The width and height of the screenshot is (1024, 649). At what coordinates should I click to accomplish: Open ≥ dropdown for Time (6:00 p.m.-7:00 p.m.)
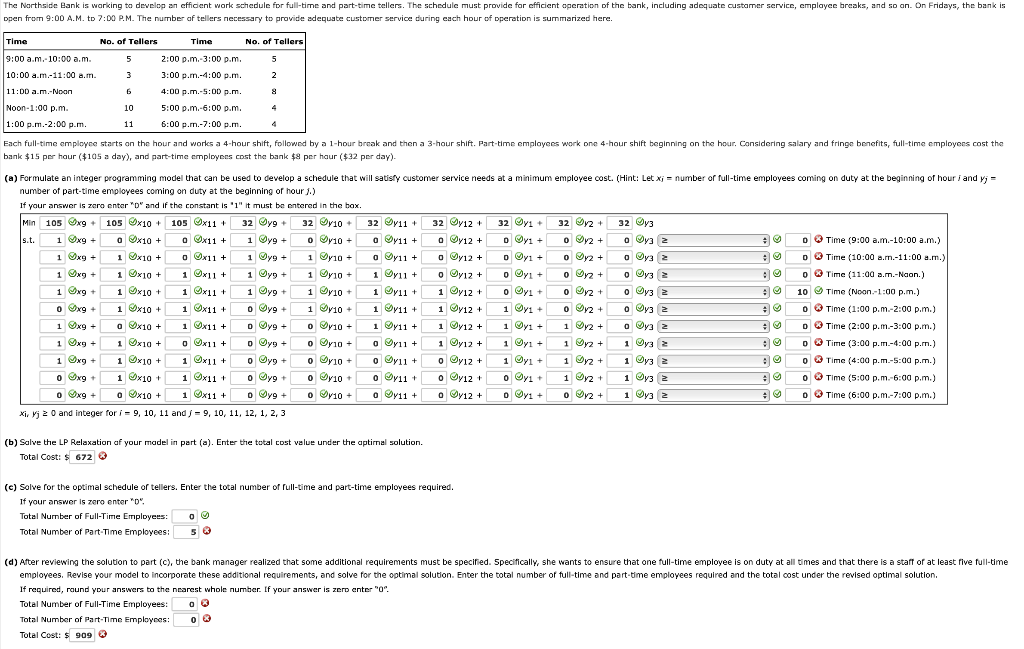click(x=713, y=395)
